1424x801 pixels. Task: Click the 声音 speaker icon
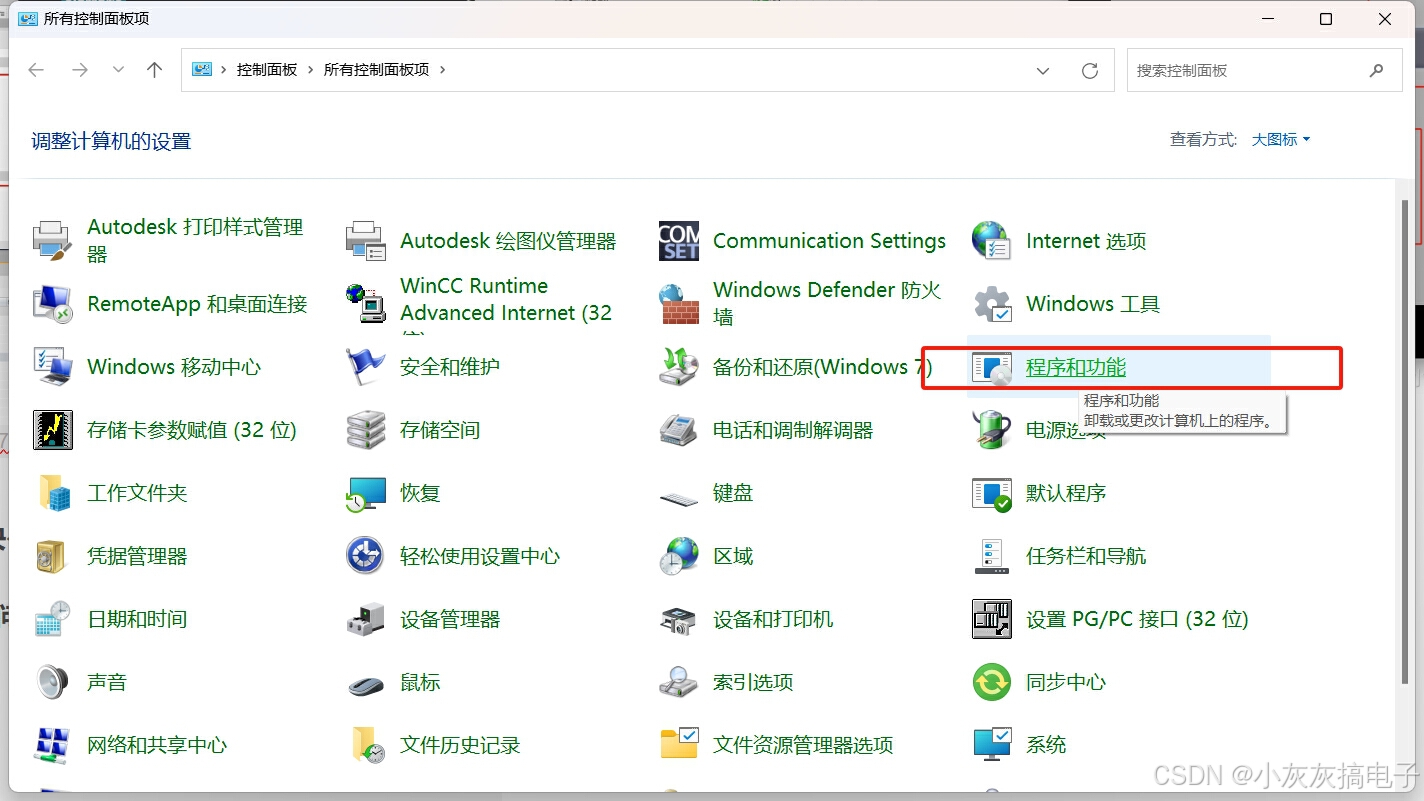pos(52,682)
